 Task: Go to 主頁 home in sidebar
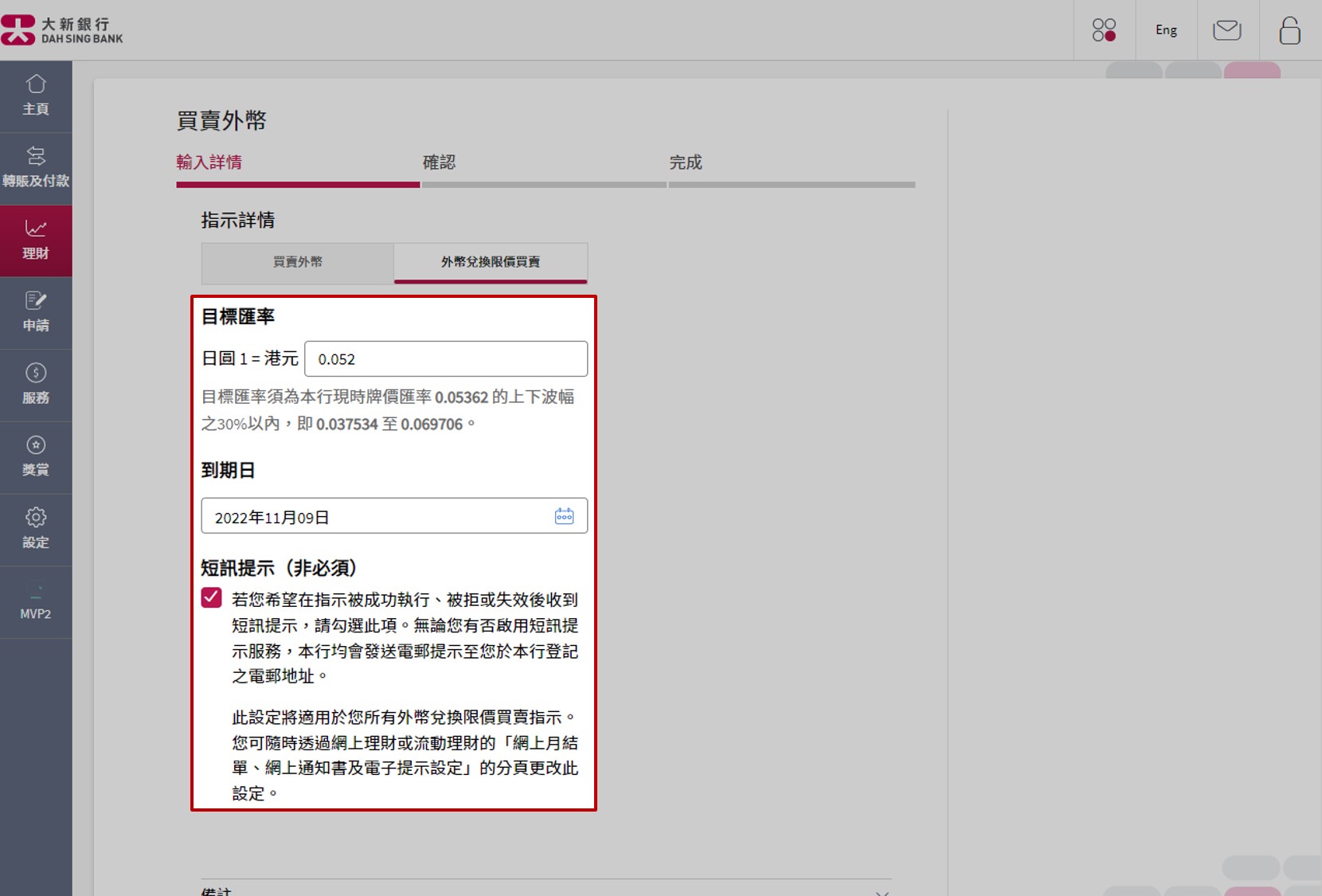click(x=36, y=96)
